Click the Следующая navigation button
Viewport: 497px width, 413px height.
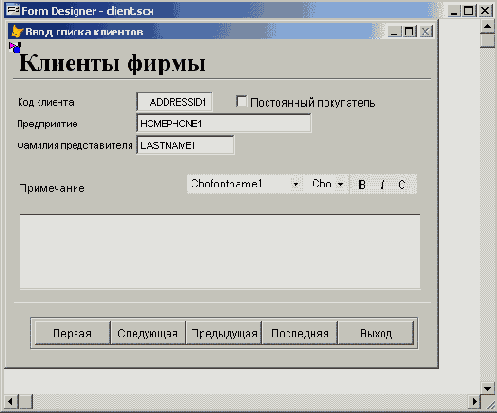click(148, 333)
